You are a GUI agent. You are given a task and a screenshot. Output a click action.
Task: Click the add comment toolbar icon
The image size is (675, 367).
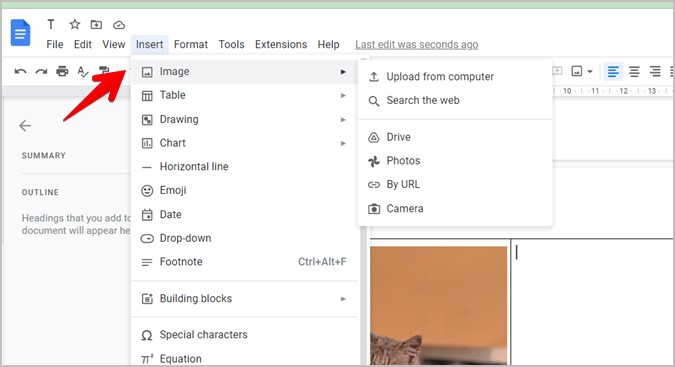coord(557,71)
